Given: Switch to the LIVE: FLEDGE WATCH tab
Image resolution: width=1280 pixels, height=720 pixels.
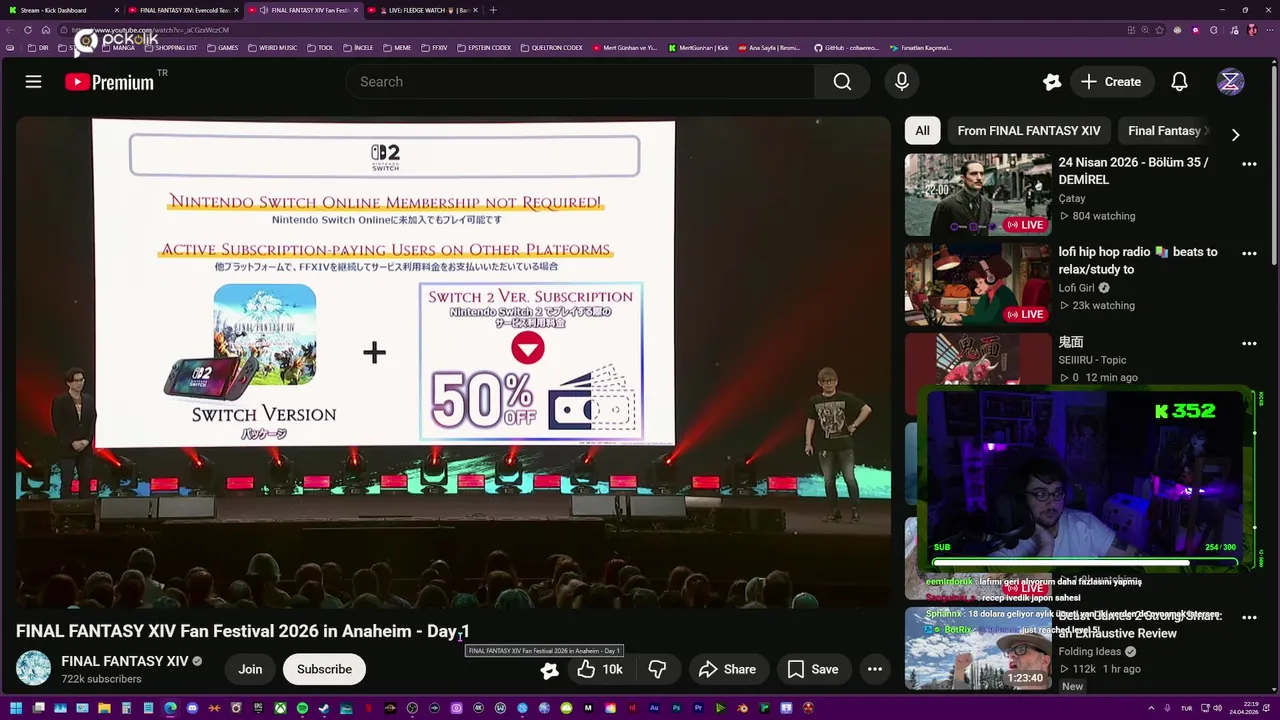Looking at the screenshot, I should [x=423, y=10].
